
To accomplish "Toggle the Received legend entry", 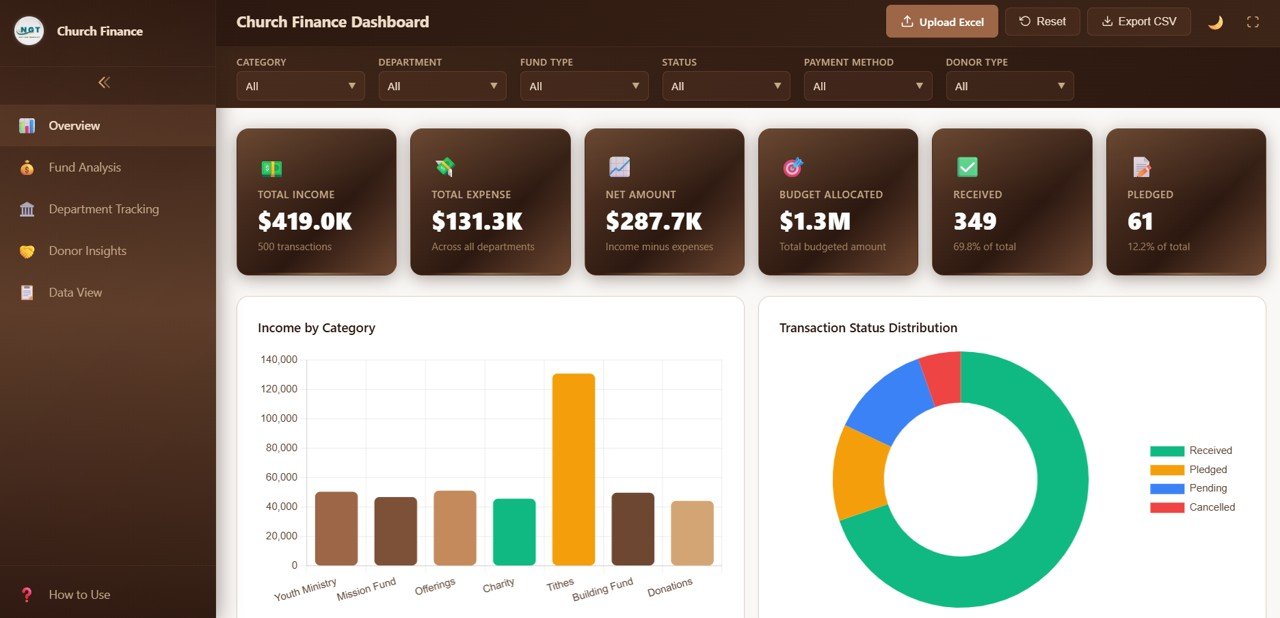I will click(x=1208, y=450).
